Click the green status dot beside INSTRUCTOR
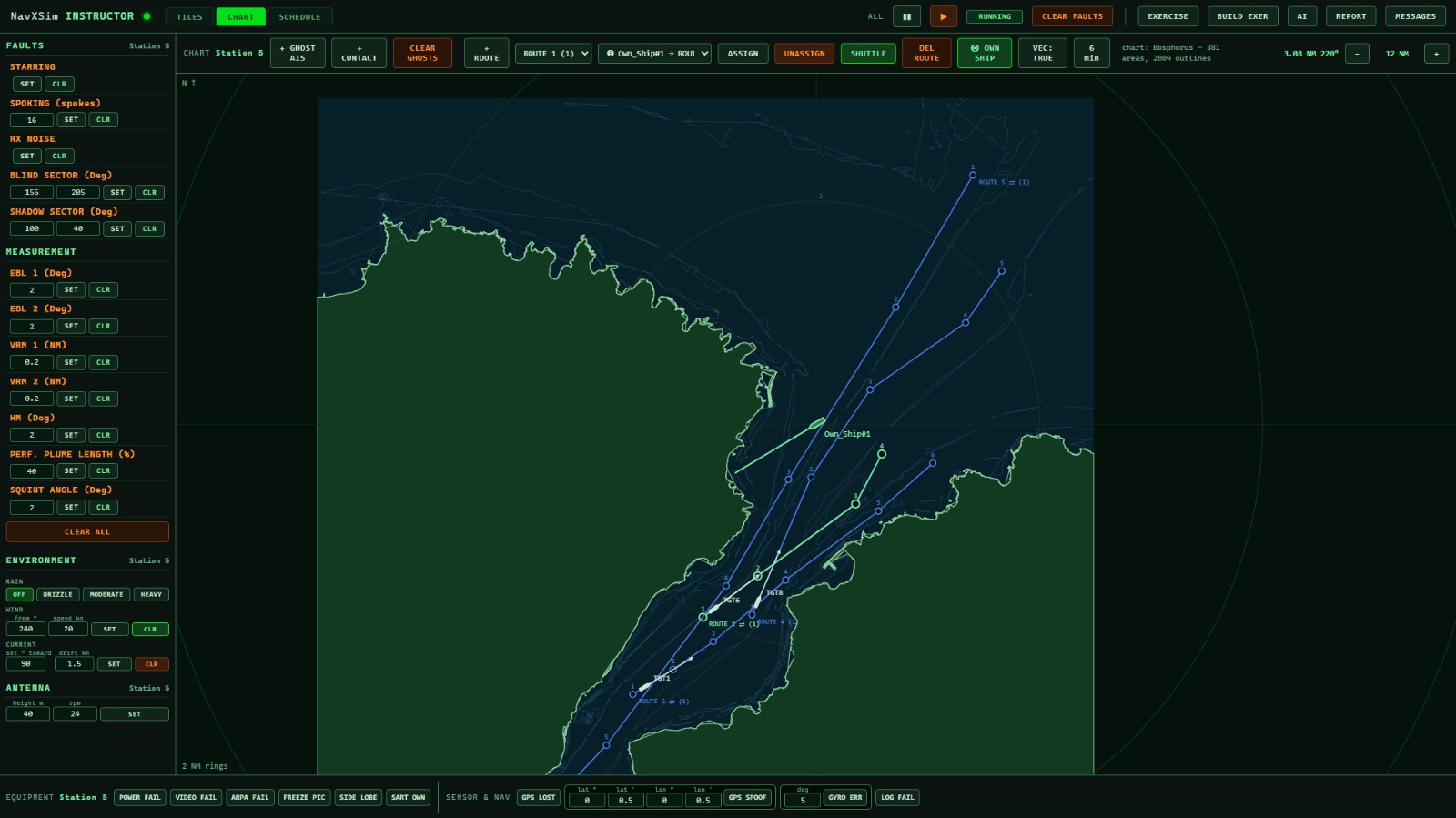The image size is (1456, 818). (147, 16)
